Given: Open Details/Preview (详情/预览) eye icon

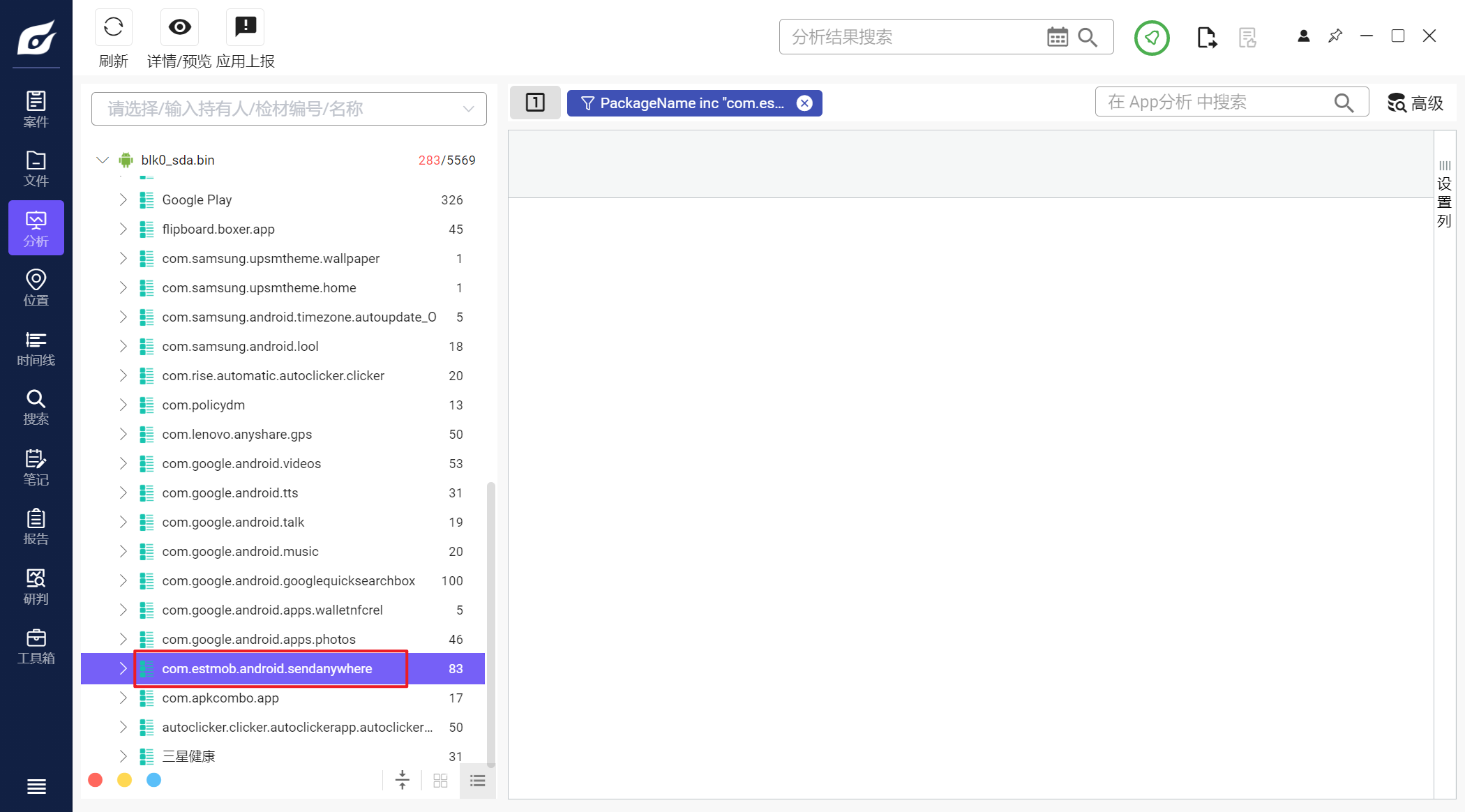Looking at the screenshot, I should [179, 28].
